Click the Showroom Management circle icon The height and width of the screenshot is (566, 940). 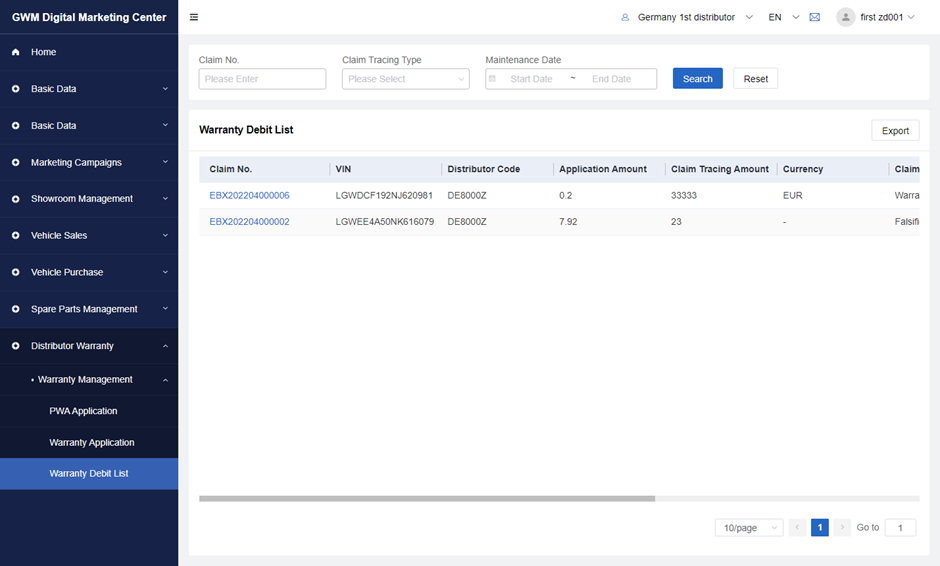16,199
